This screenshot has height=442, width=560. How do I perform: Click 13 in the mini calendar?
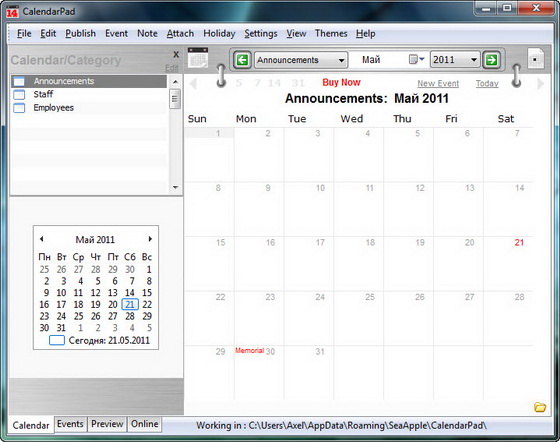[113, 293]
